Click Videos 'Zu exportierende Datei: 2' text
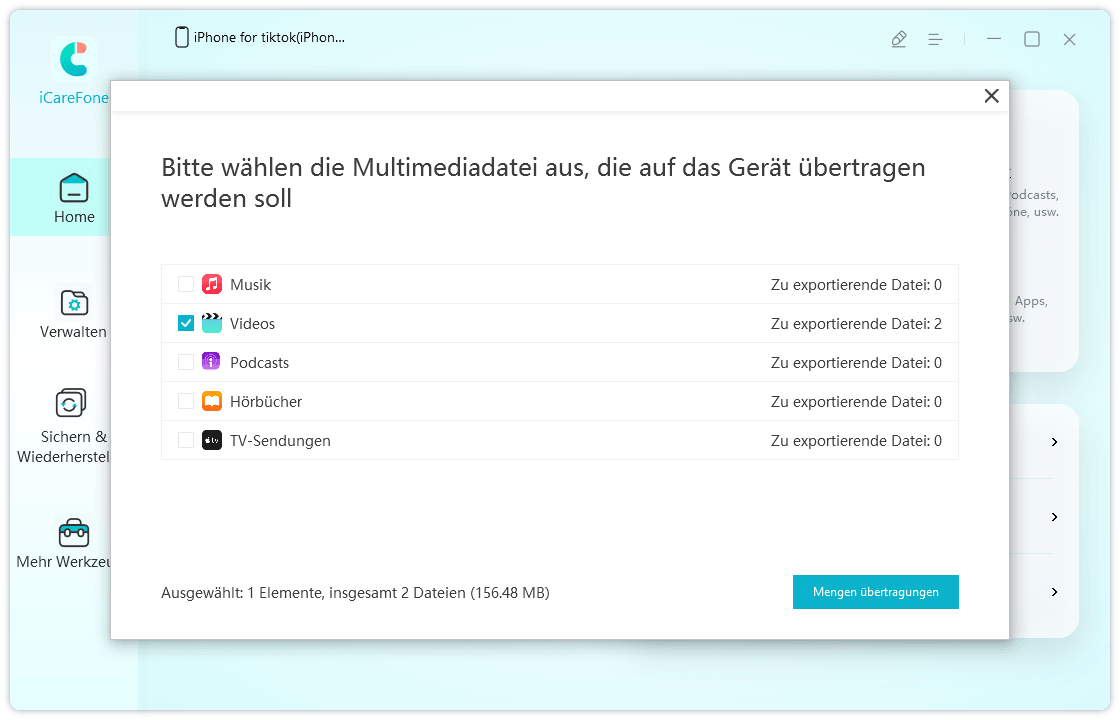This screenshot has width=1120, height=720. [856, 324]
